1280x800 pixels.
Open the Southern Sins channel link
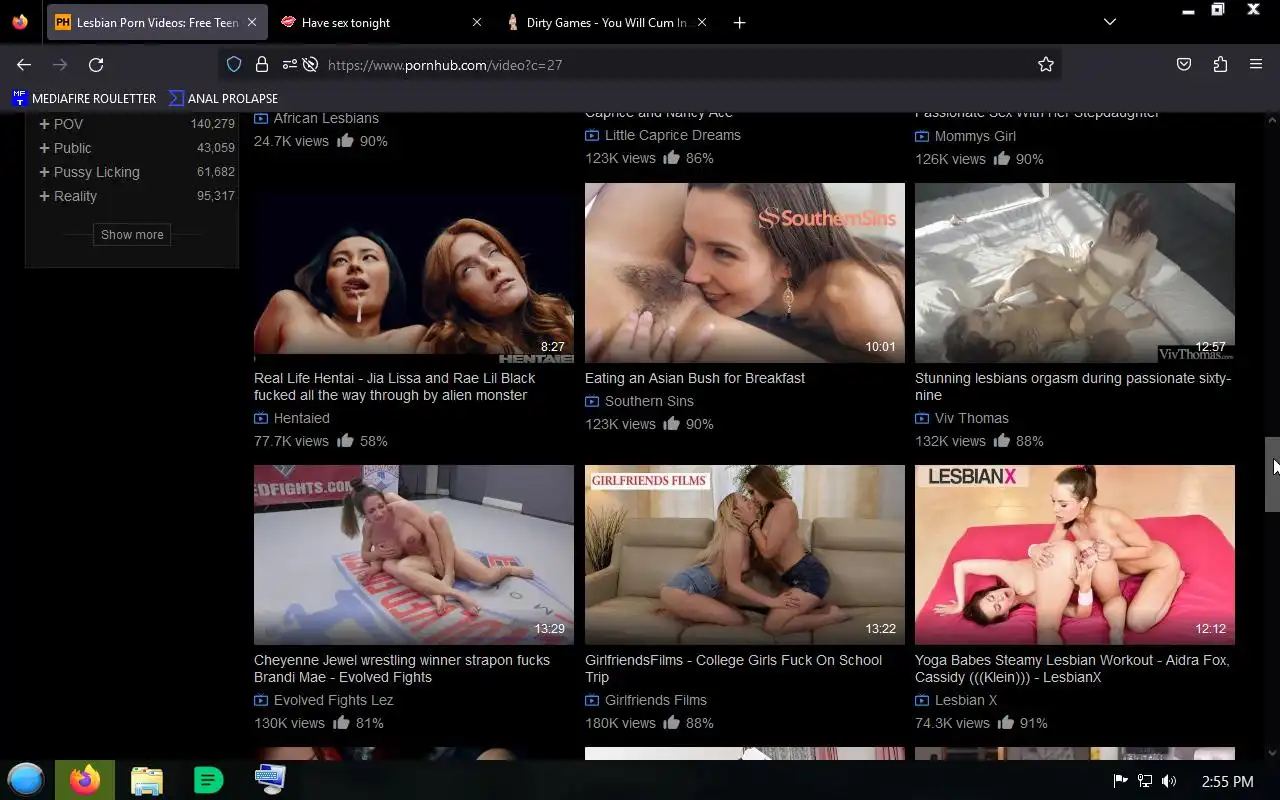click(x=649, y=401)
